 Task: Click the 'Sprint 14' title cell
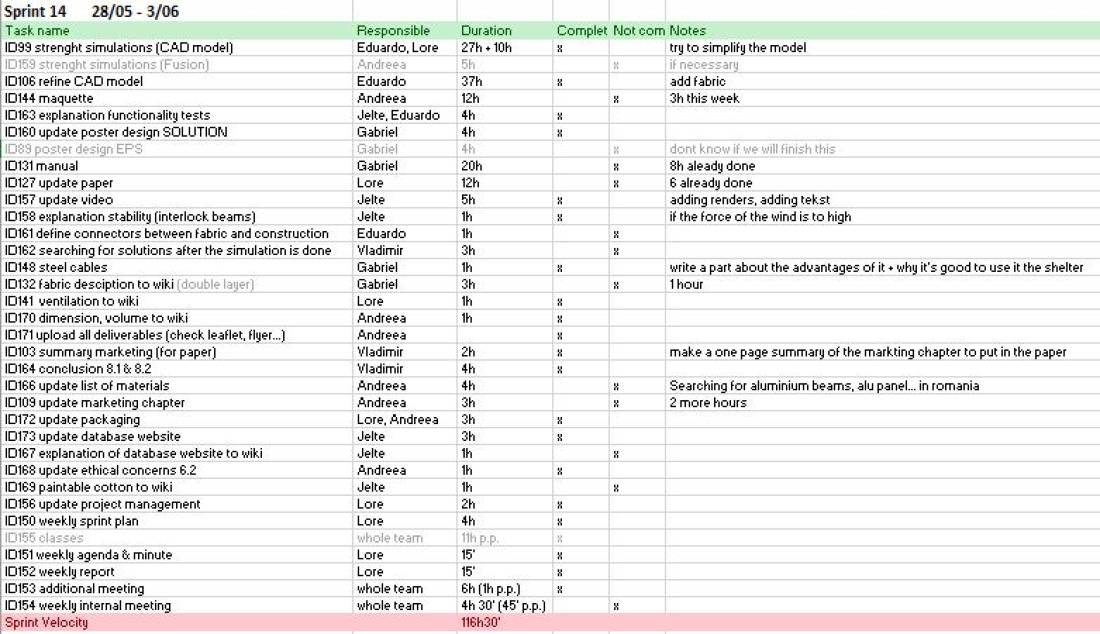[x=38, y=11]
